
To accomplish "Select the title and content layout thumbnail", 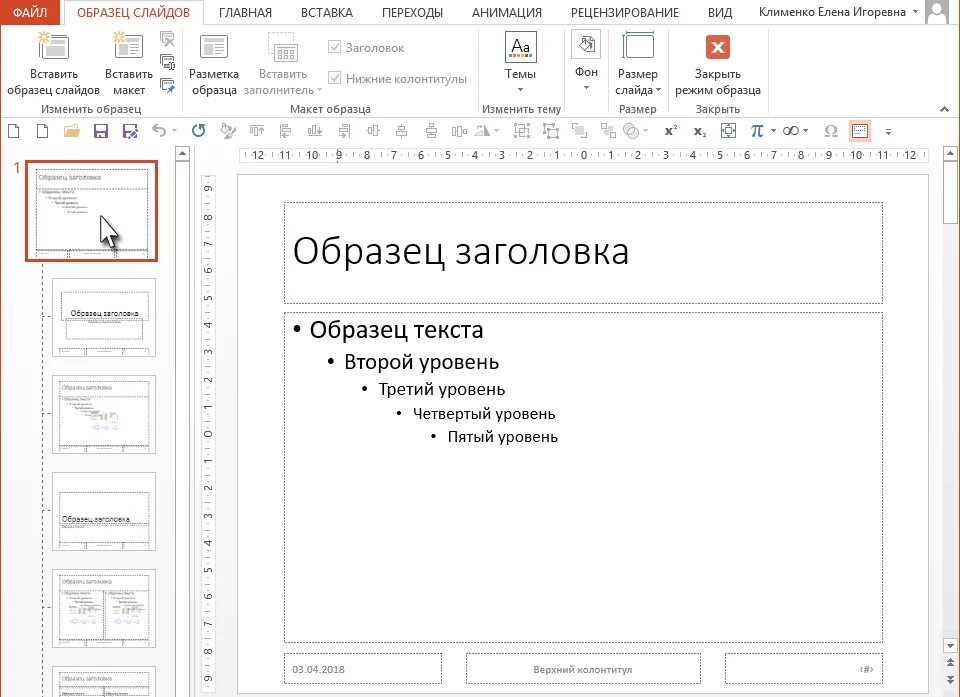I will click(104, 415).
